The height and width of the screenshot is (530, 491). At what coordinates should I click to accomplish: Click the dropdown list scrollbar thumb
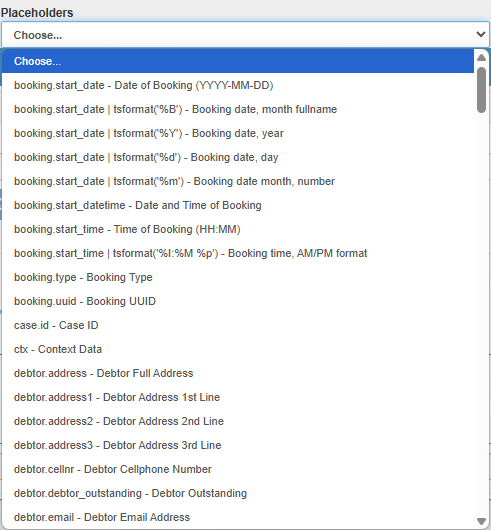(481, 90)
